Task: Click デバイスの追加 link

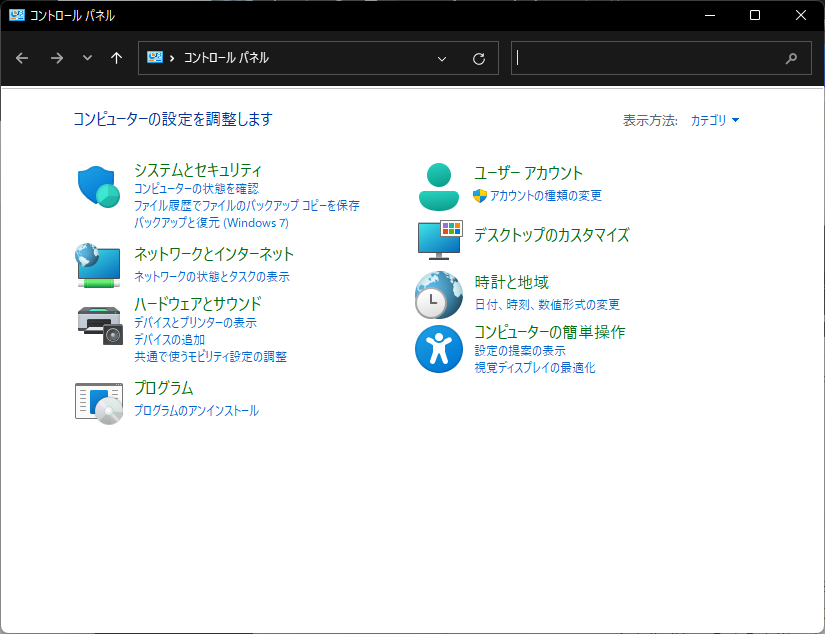Action: pos(169,339)
